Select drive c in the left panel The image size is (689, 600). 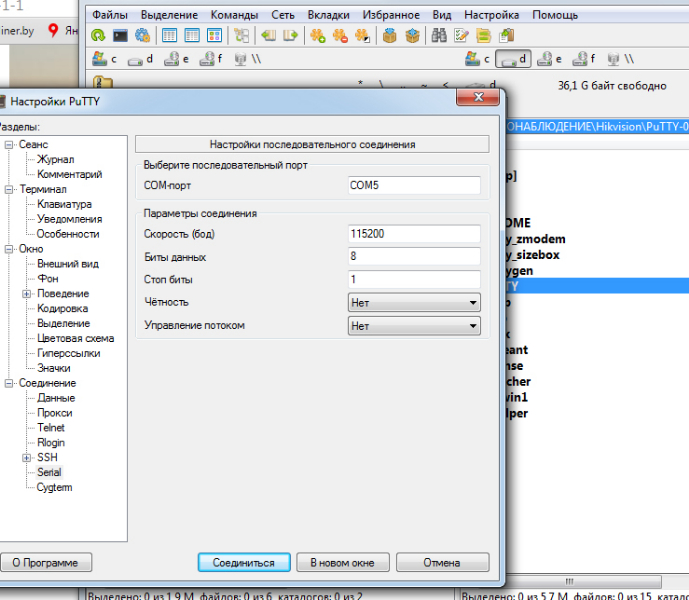105,59
